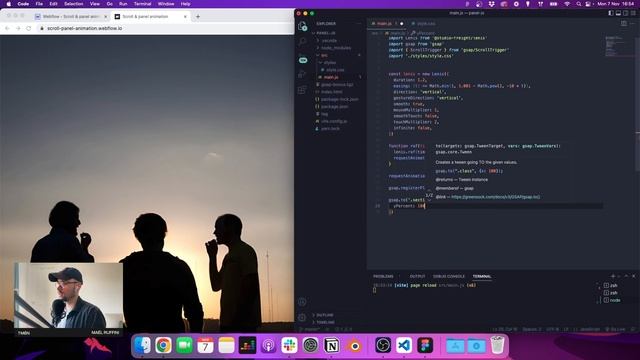Toggle secondary sidebar layout icon in title bar

tap(626, 13)
